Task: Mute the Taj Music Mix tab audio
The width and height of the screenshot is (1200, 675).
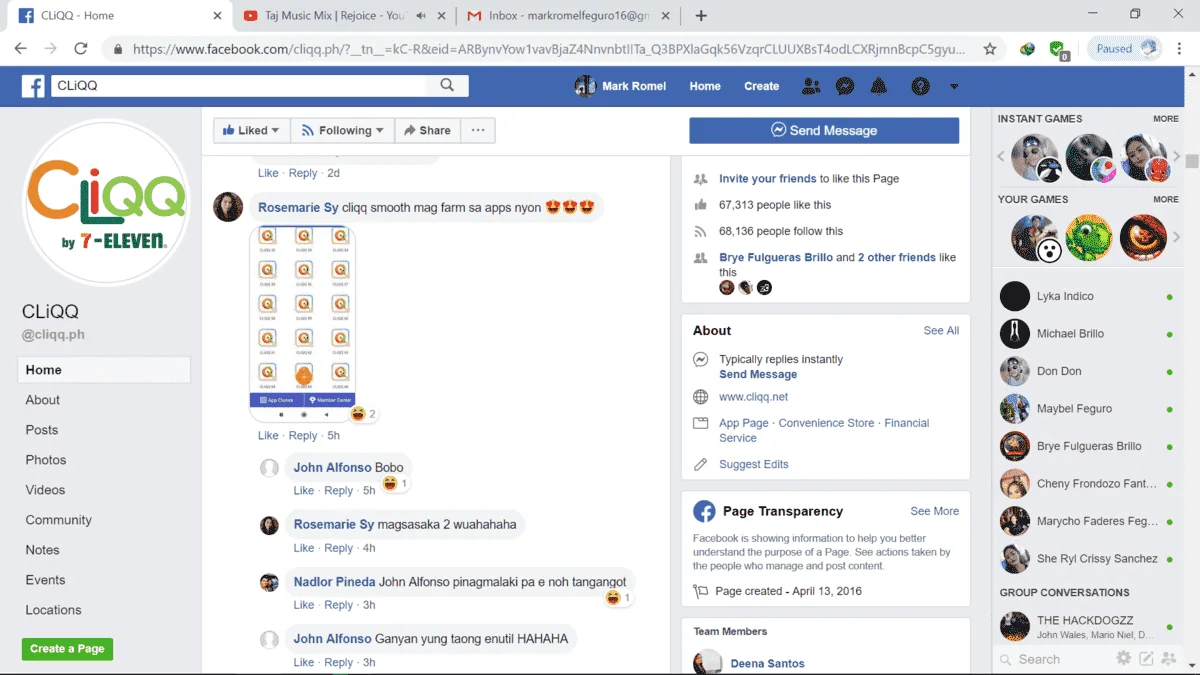Action: [421, 16]
